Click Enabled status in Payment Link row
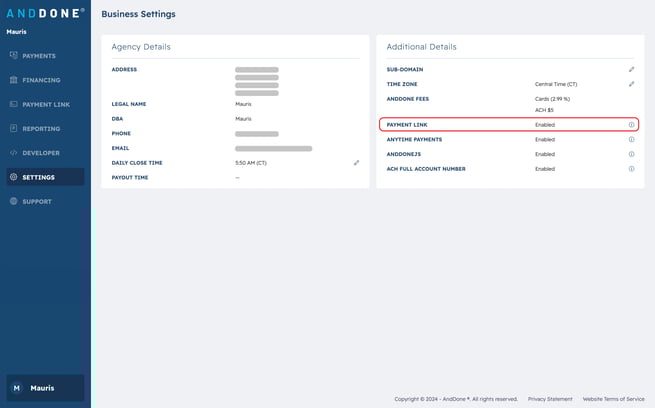The width and height of the screenshot is (655, 408). tap(545, 124)
